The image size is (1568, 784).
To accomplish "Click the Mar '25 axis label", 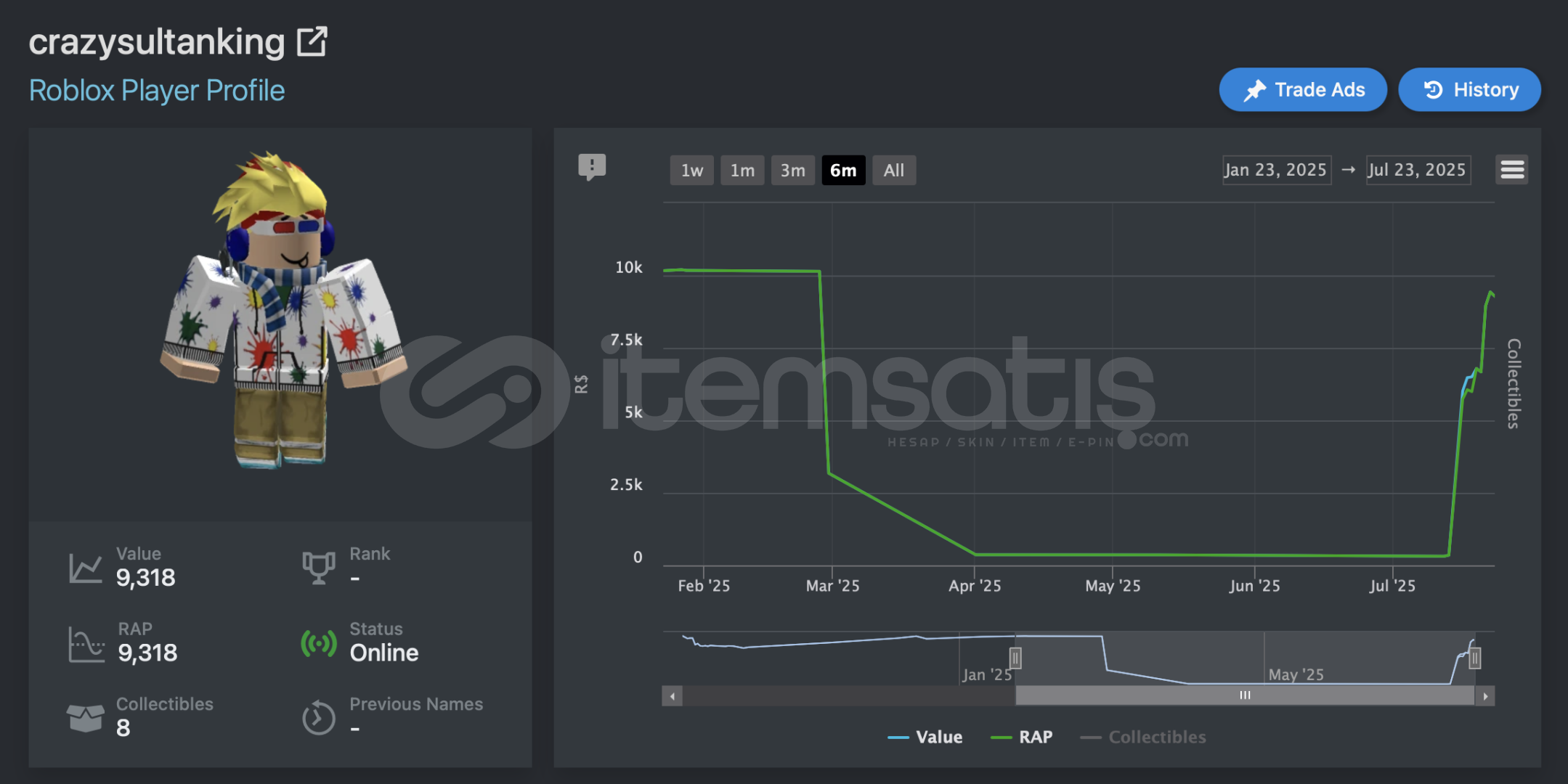I will [x=833, y=586].
